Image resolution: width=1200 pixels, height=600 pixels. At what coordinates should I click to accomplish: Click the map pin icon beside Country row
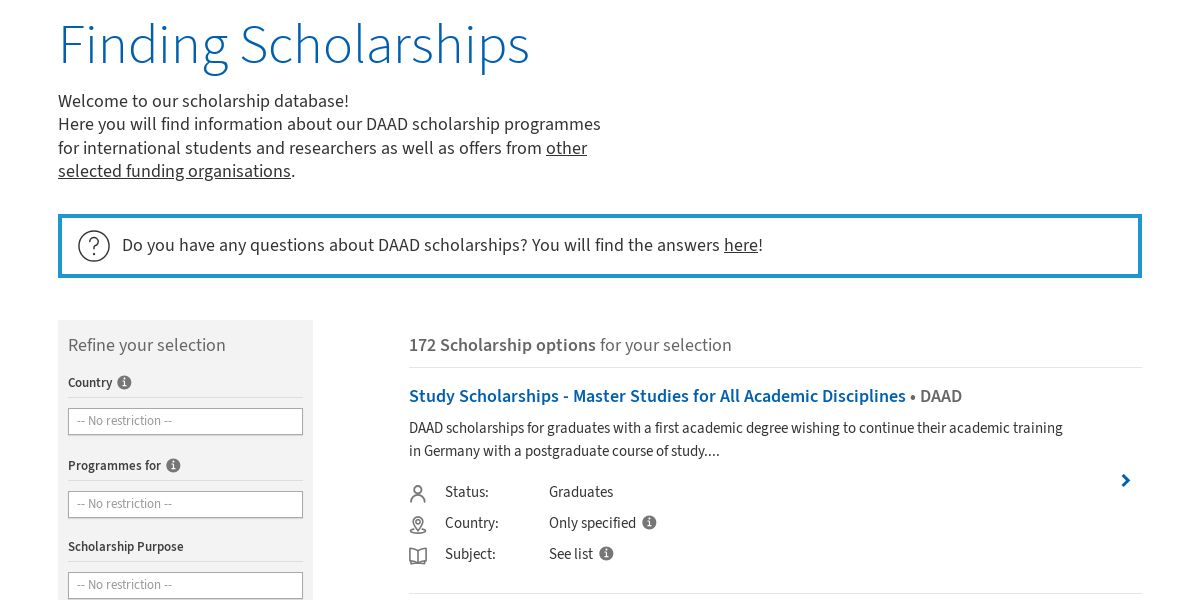coord(418,524)
